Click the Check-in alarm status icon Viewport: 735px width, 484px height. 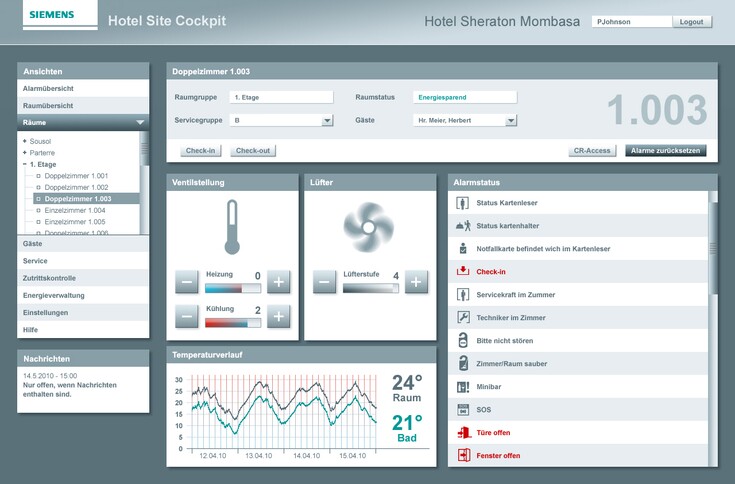[463, 271]
